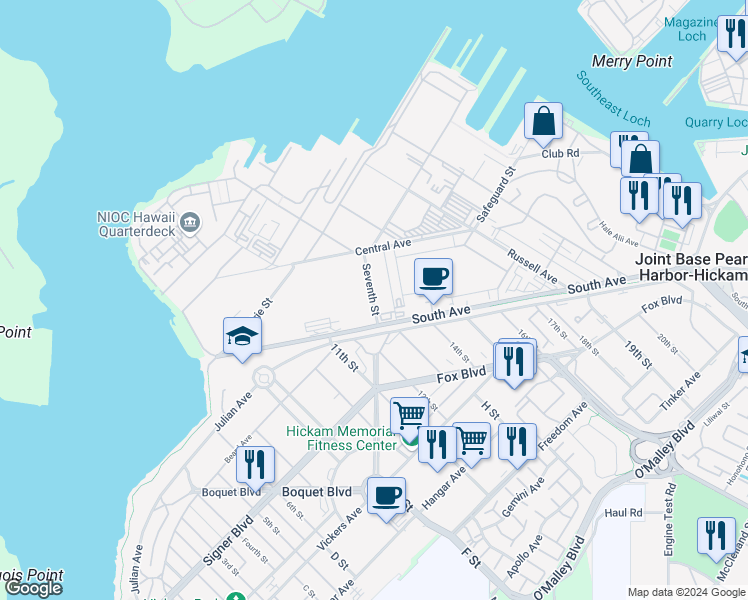Image resolution: width=748 pixels, height=600 pixels.
Task: Select the Hale Alii Ave label
Action: (x=618, y=234)
